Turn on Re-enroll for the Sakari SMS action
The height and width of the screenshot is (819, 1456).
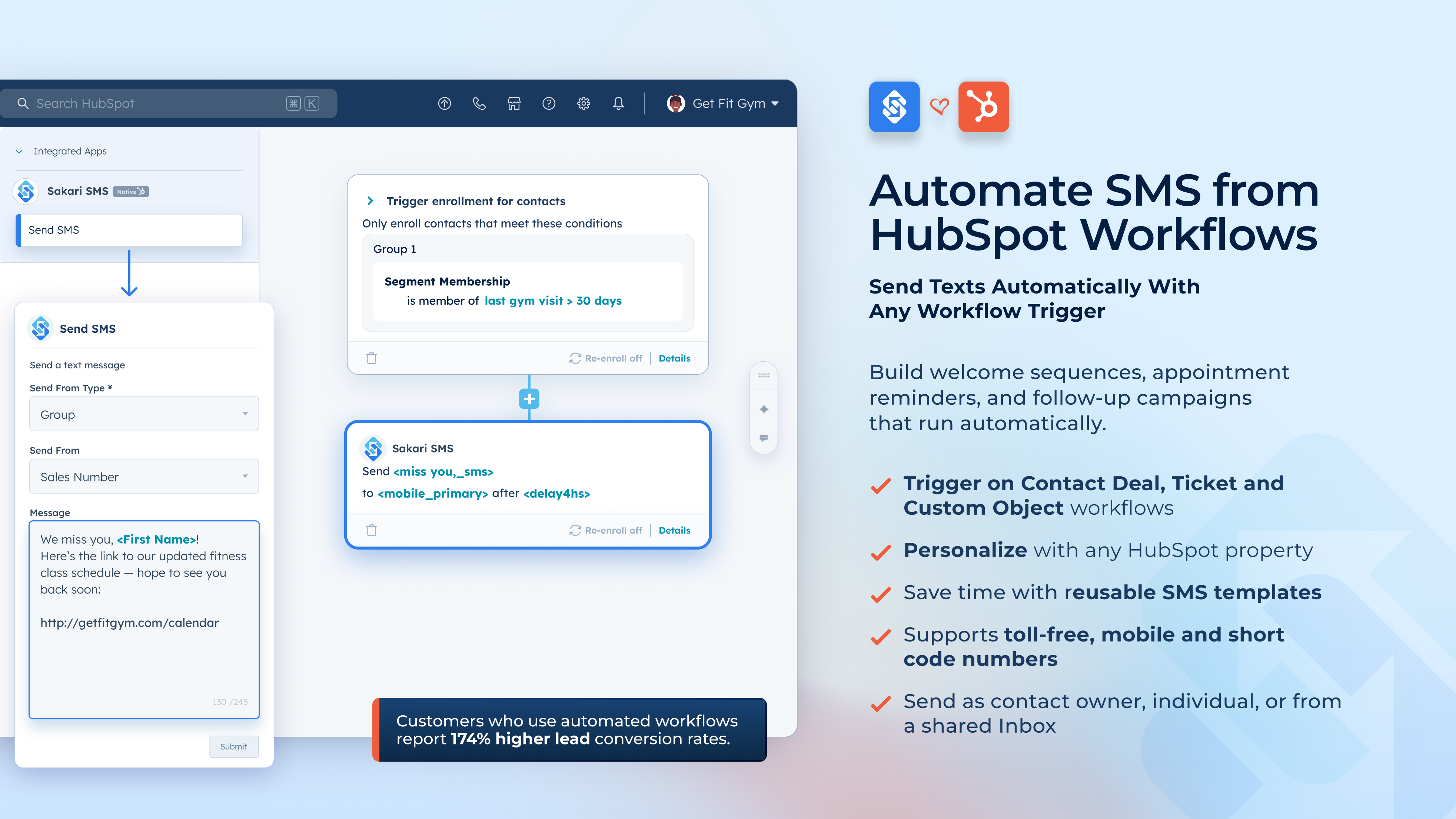[x=606, y=530]
